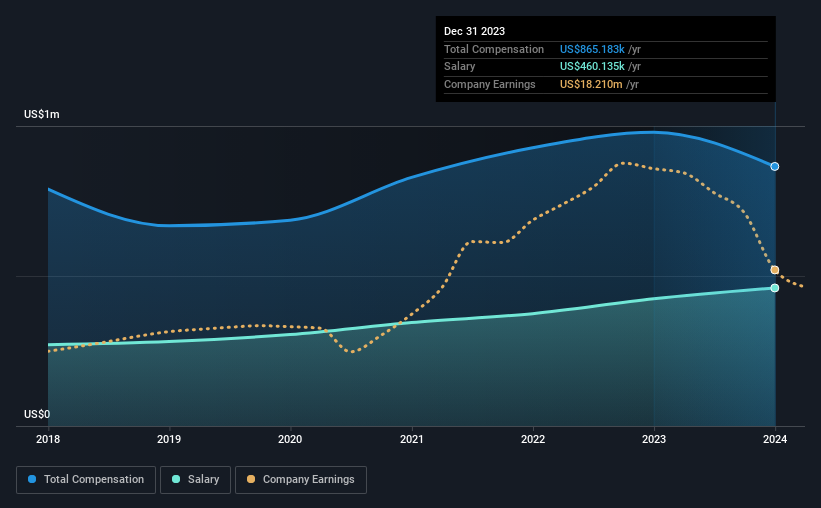
Task: Toggle the Company Earnings legend button
Action: [301, 480]
